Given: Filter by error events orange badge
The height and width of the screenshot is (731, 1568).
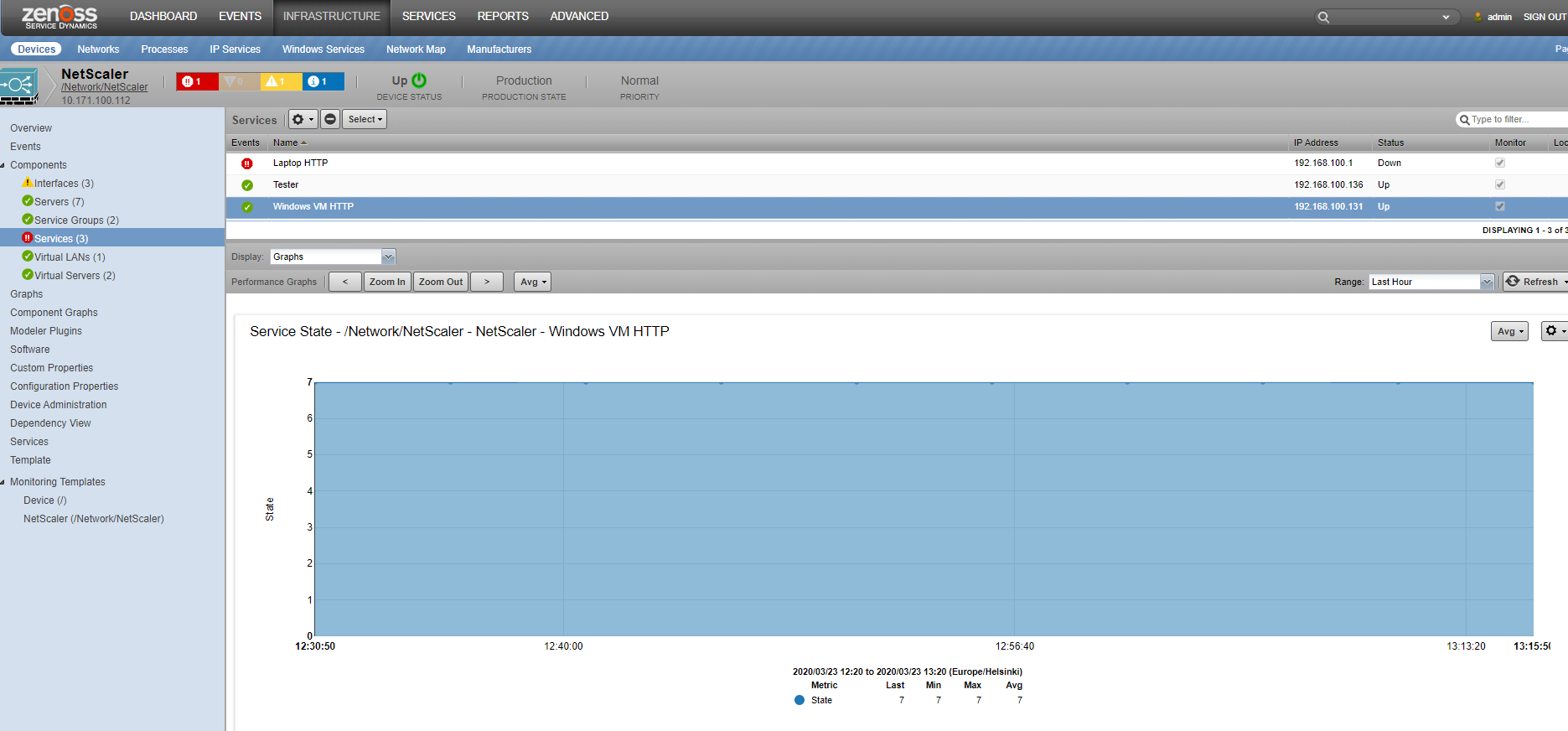Looking at the screenshot, I should 239,81.
